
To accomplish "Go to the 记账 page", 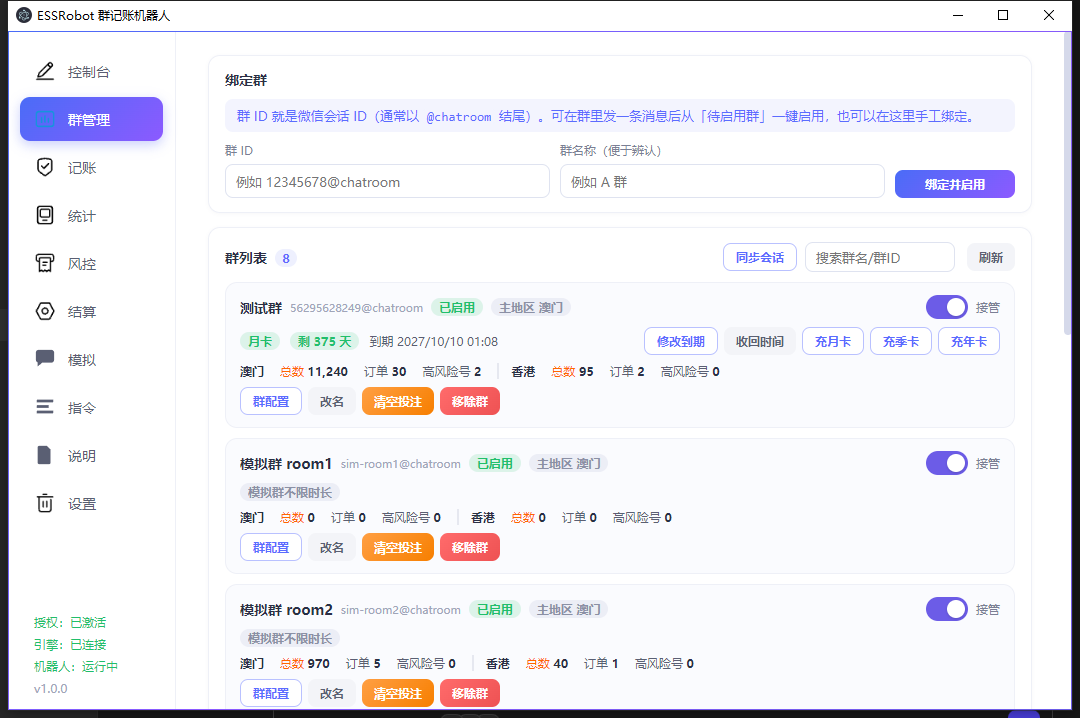I will [81, 167].
